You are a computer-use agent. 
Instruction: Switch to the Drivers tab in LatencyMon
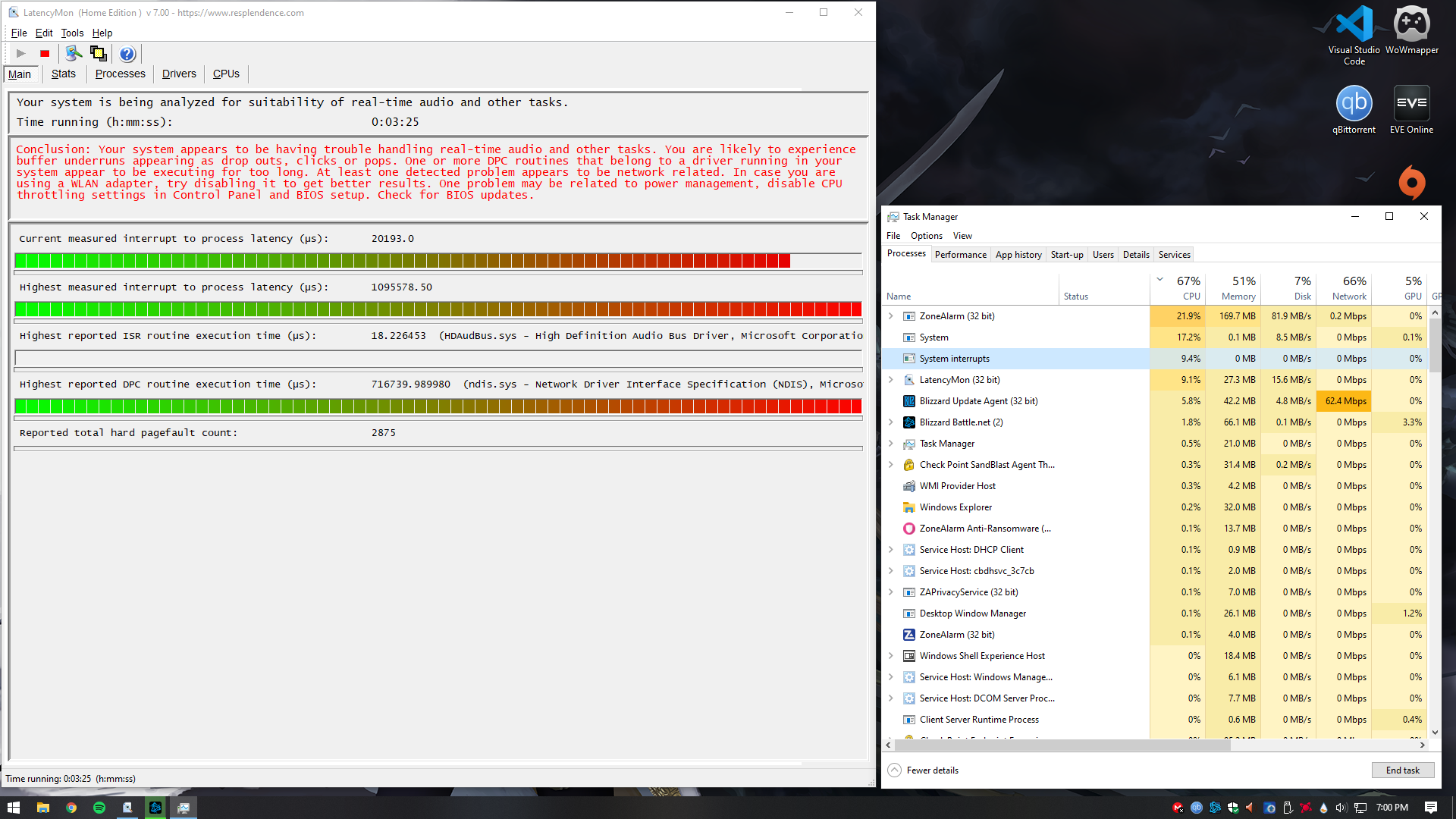pyautogui.click(x=179, y=74)
